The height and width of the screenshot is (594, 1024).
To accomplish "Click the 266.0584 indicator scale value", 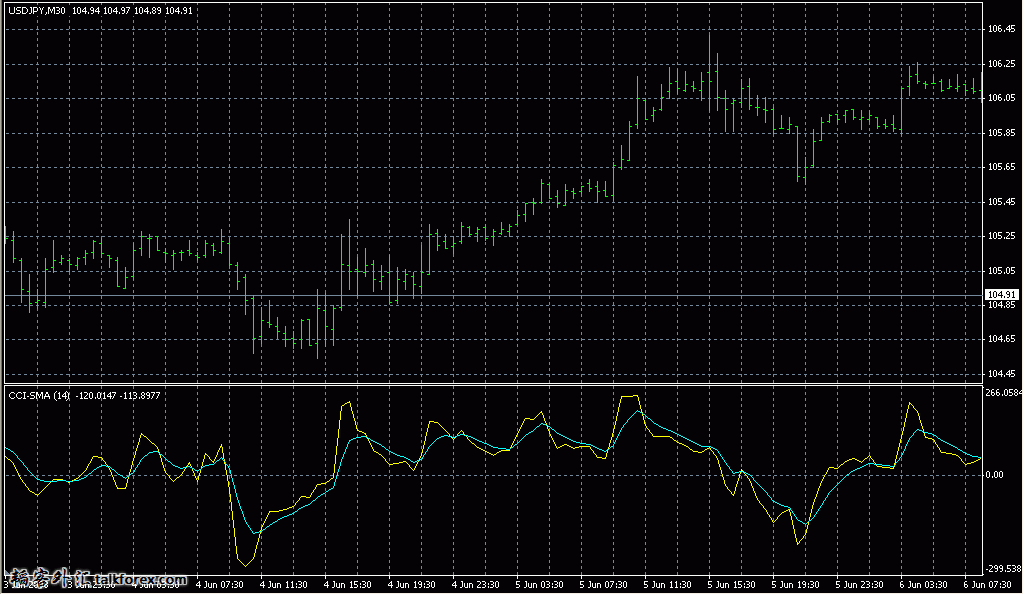I will 1004,393.
